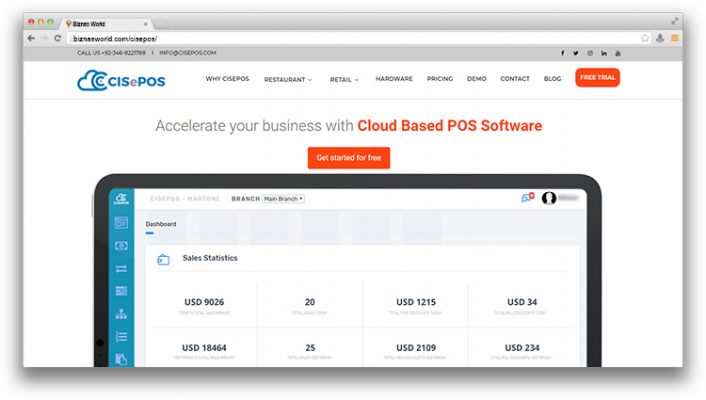Click the browser reload page icon
This screenshot has height=400, width=706.
coord(58,37)
